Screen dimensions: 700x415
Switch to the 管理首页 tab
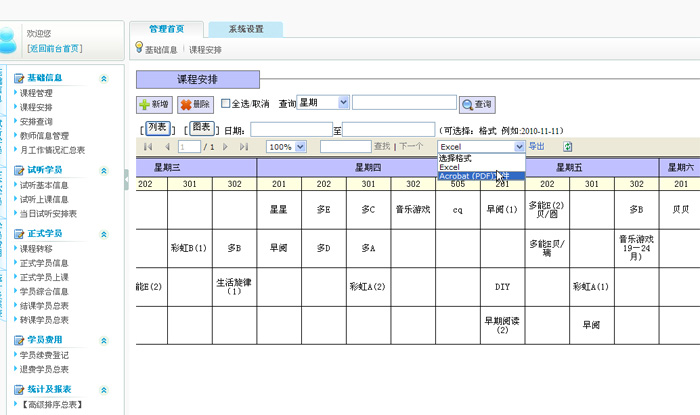point(166,29)
